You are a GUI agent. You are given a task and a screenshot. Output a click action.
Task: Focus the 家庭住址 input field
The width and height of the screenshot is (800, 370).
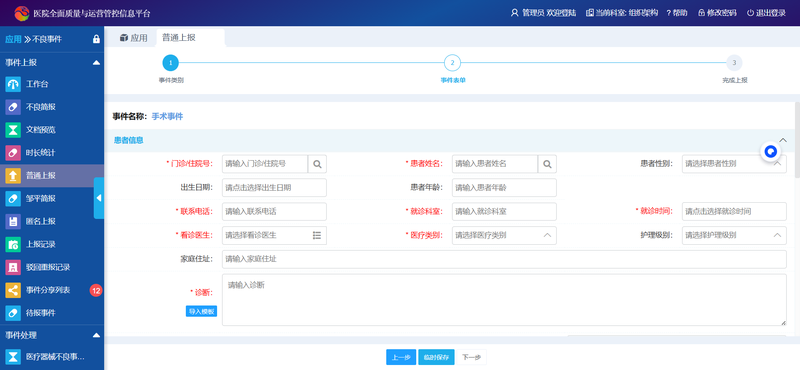pyautogui.click(x=504, y=259)
